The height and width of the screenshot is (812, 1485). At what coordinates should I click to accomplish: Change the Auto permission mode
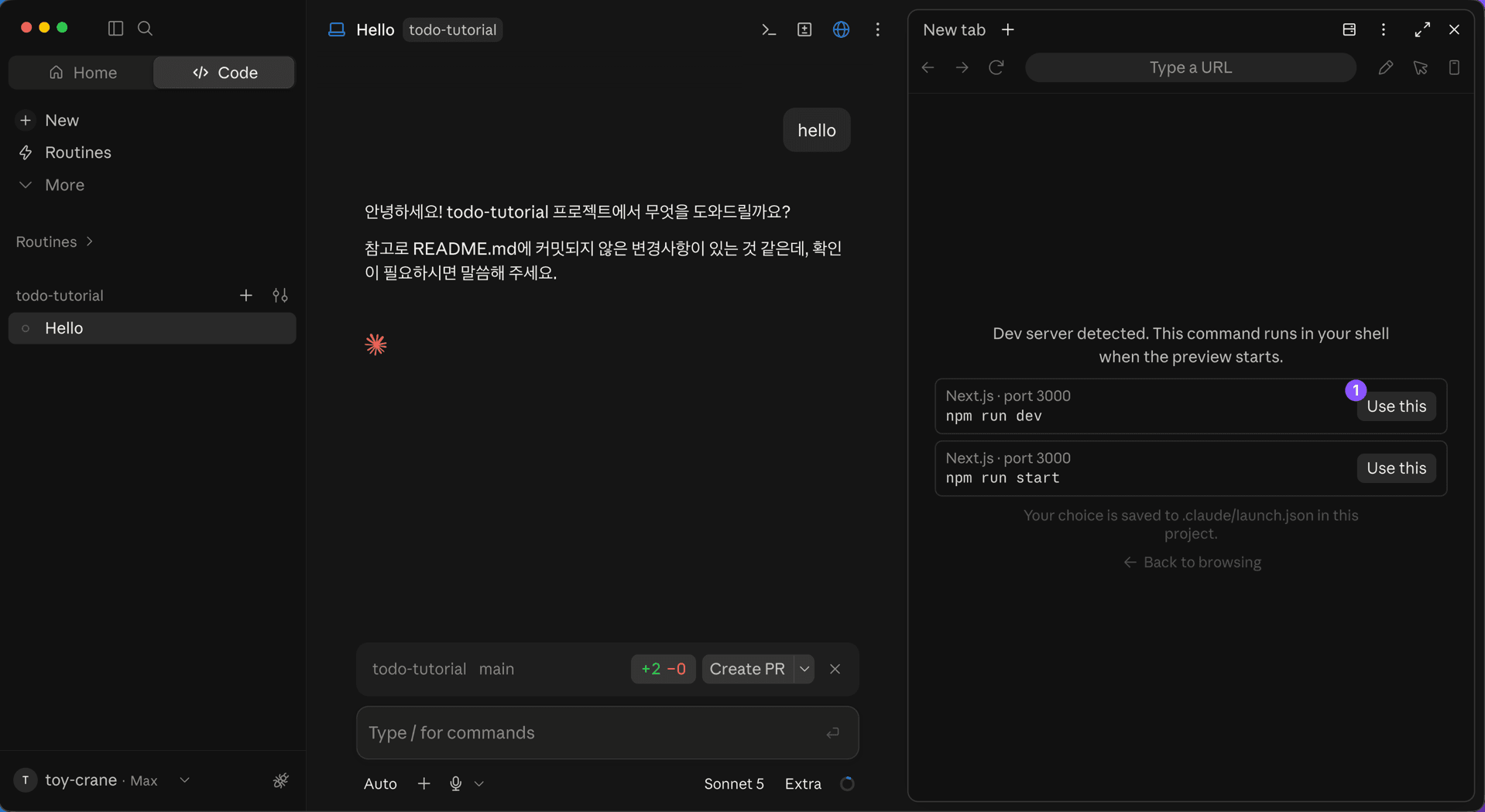pos(380,783)
